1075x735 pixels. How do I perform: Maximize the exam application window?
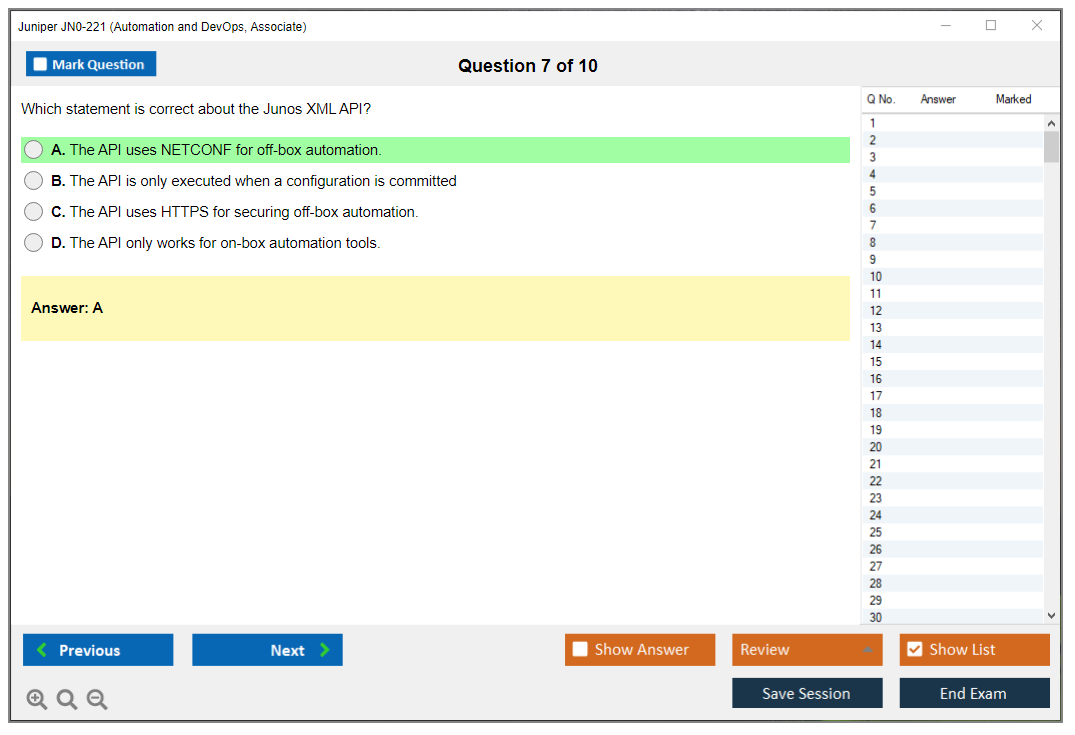[x=991, y=26]
